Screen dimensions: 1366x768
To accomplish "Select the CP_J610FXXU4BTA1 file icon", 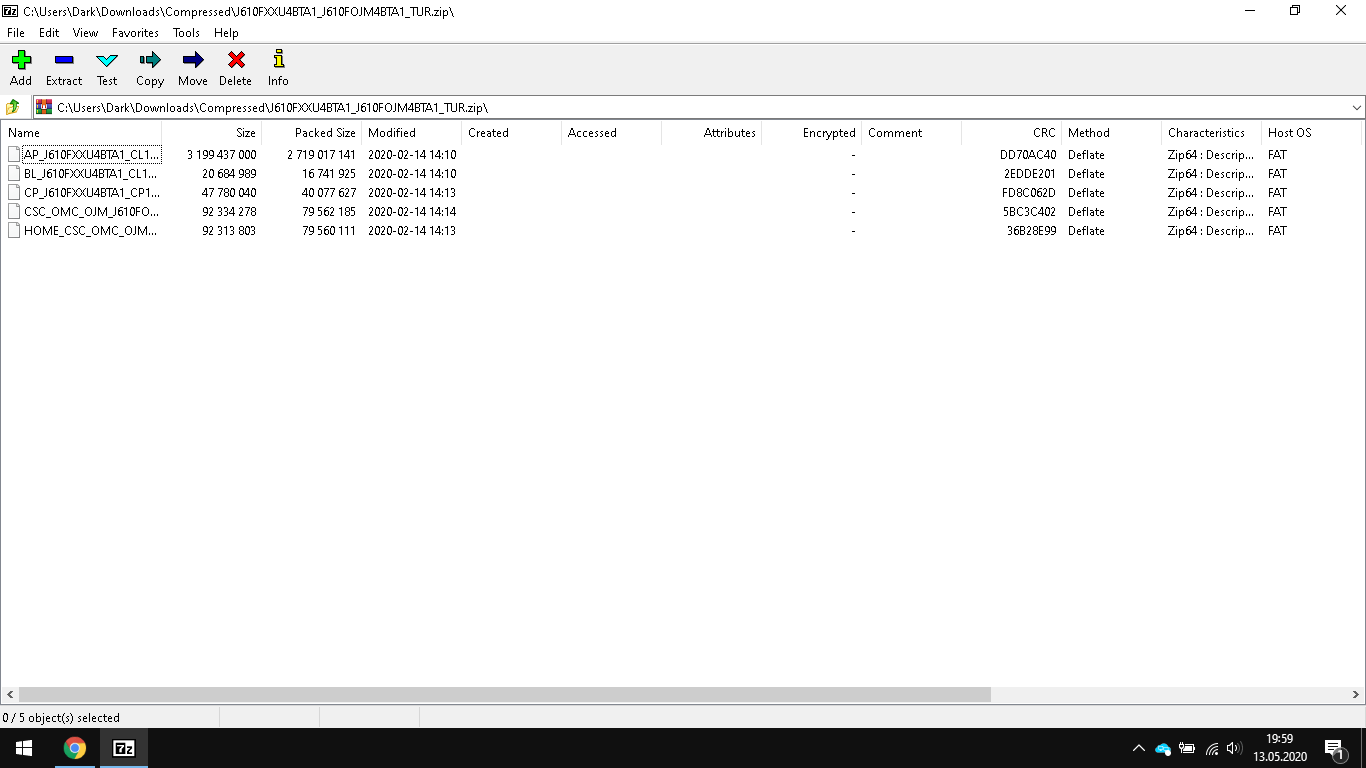I will point(14,193).
